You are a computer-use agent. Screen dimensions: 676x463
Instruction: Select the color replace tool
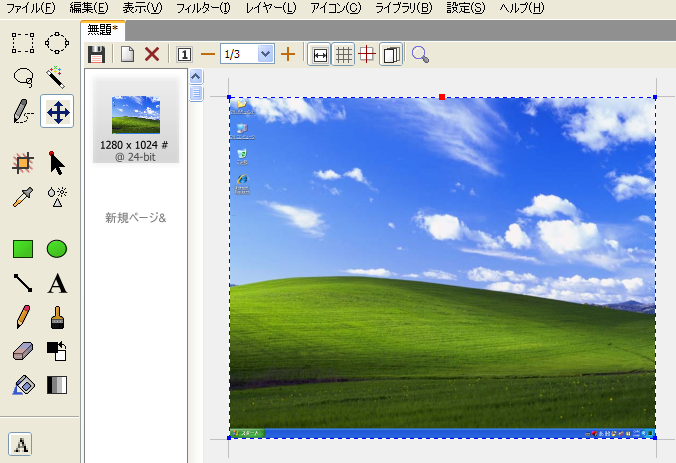[57, 351]
